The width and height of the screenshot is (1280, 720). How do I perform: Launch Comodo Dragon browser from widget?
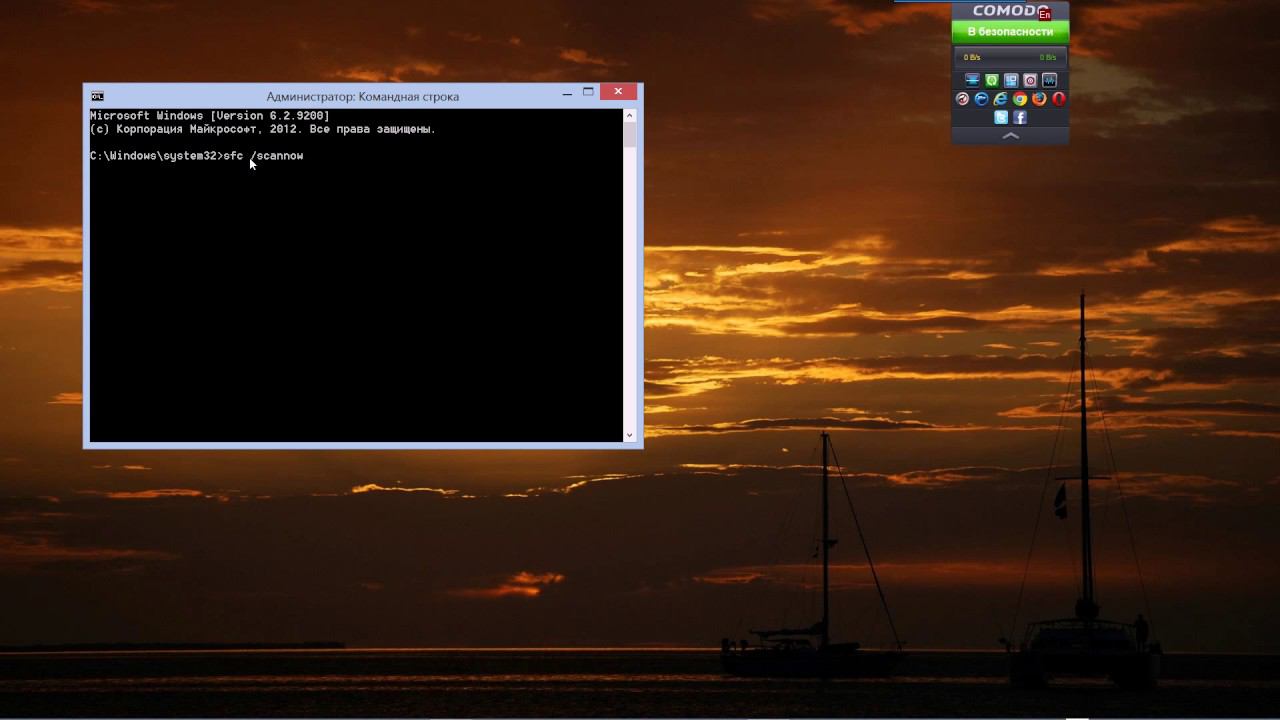click(962, 99)
